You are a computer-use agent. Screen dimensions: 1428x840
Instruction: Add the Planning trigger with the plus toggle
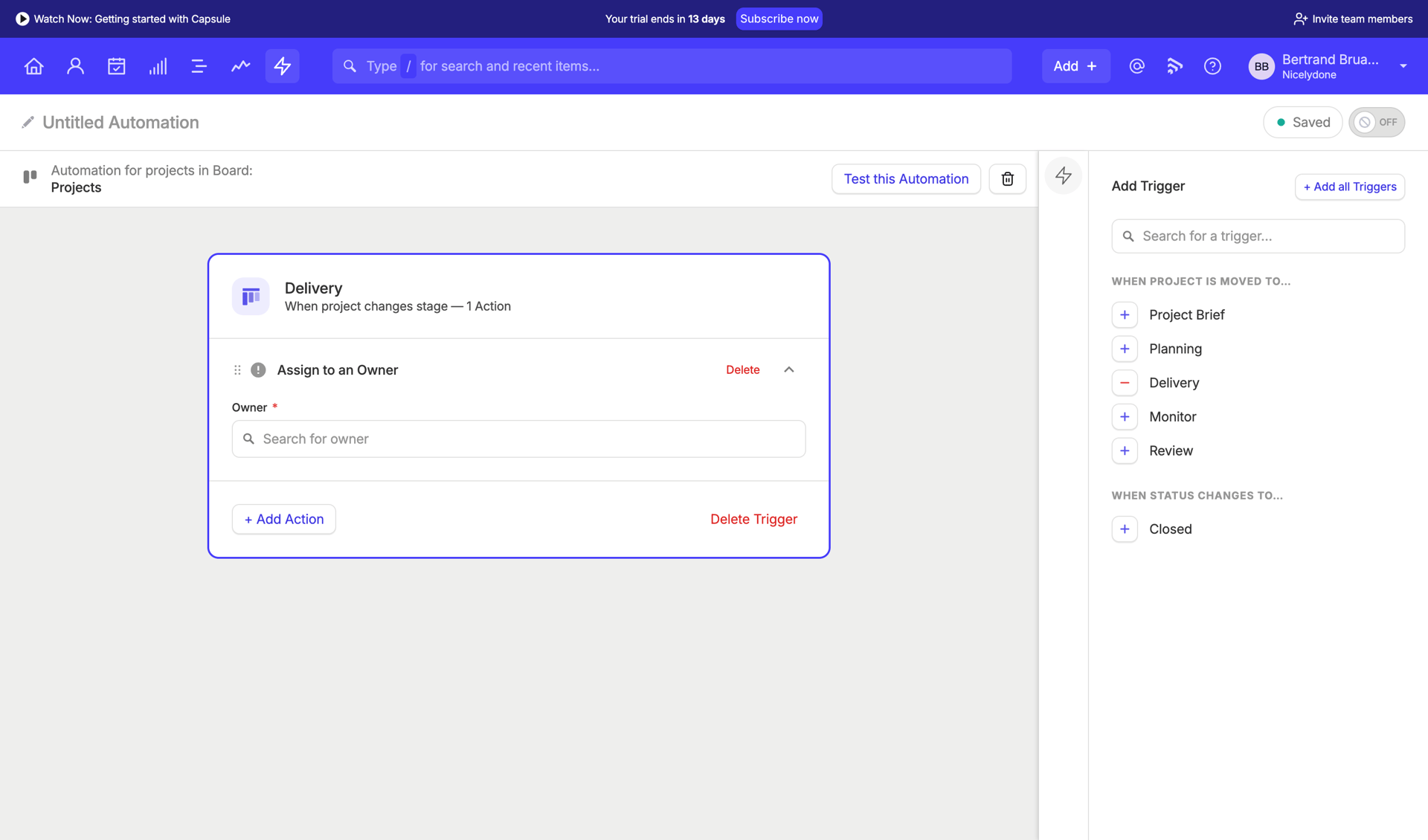[1125, 349]
